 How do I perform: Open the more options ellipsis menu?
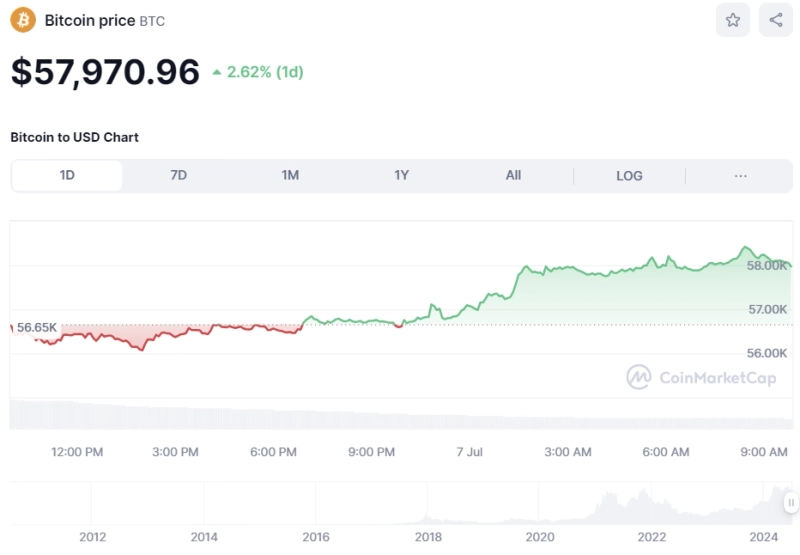pos(740,176)
